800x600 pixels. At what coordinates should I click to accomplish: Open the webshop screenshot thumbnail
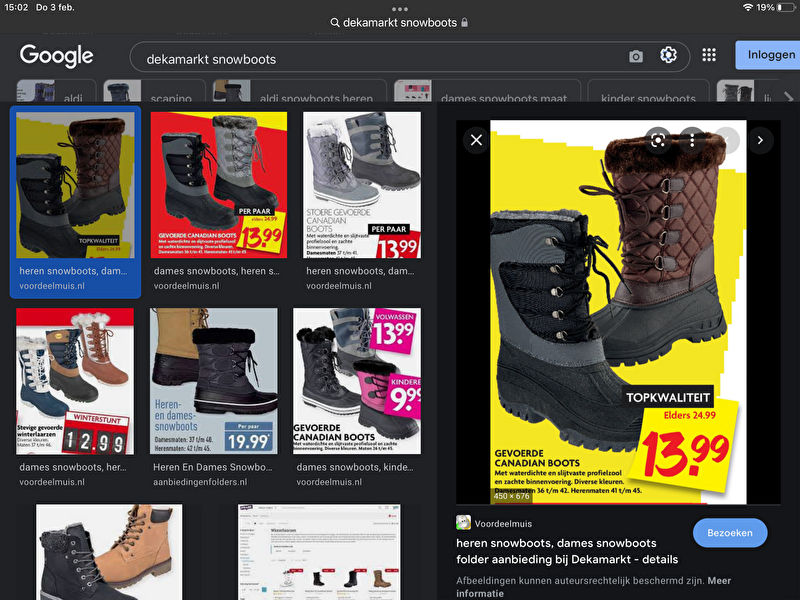point(319,552)
